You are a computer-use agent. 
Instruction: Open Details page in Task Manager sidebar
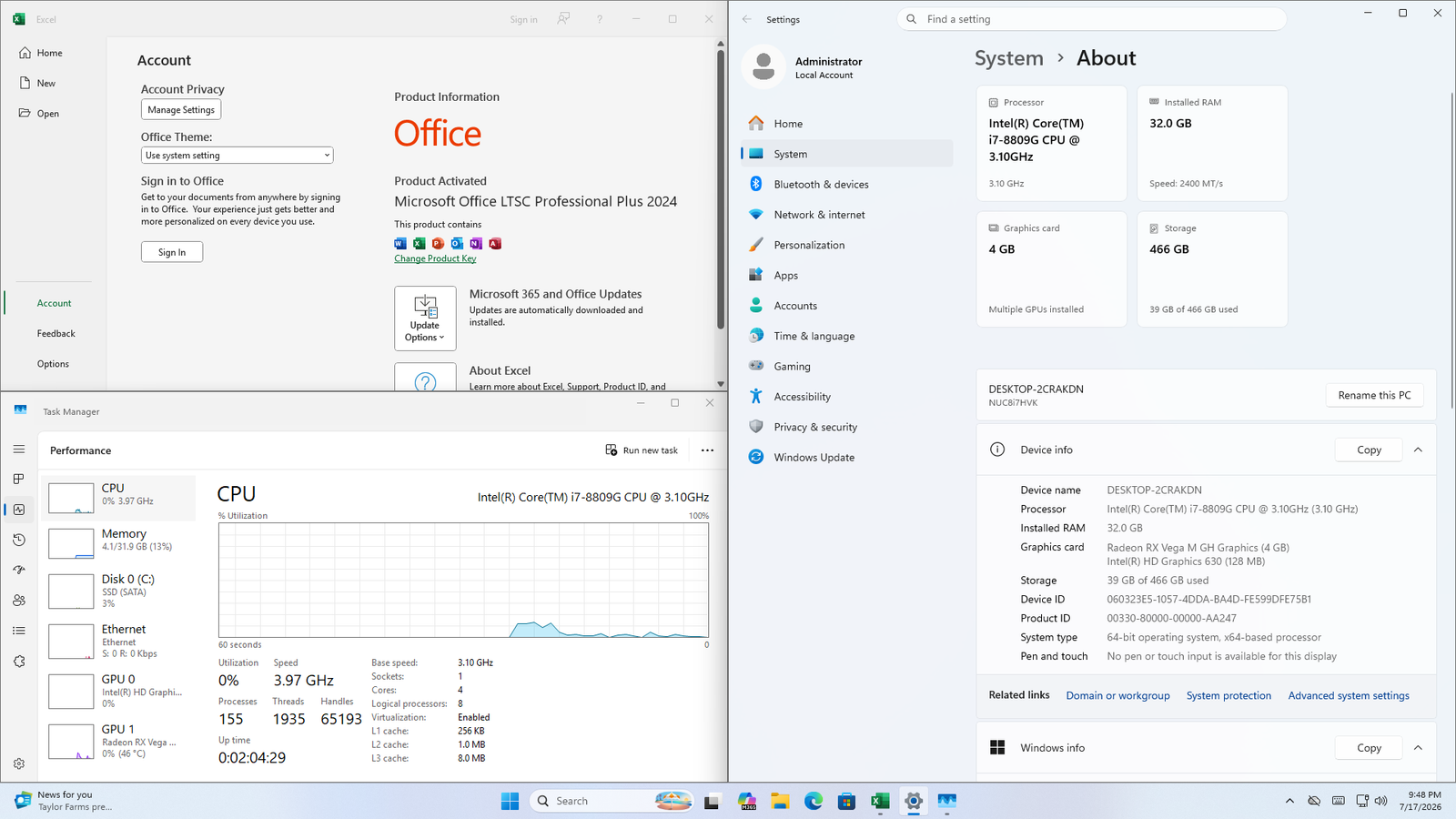tap(19, 631)
